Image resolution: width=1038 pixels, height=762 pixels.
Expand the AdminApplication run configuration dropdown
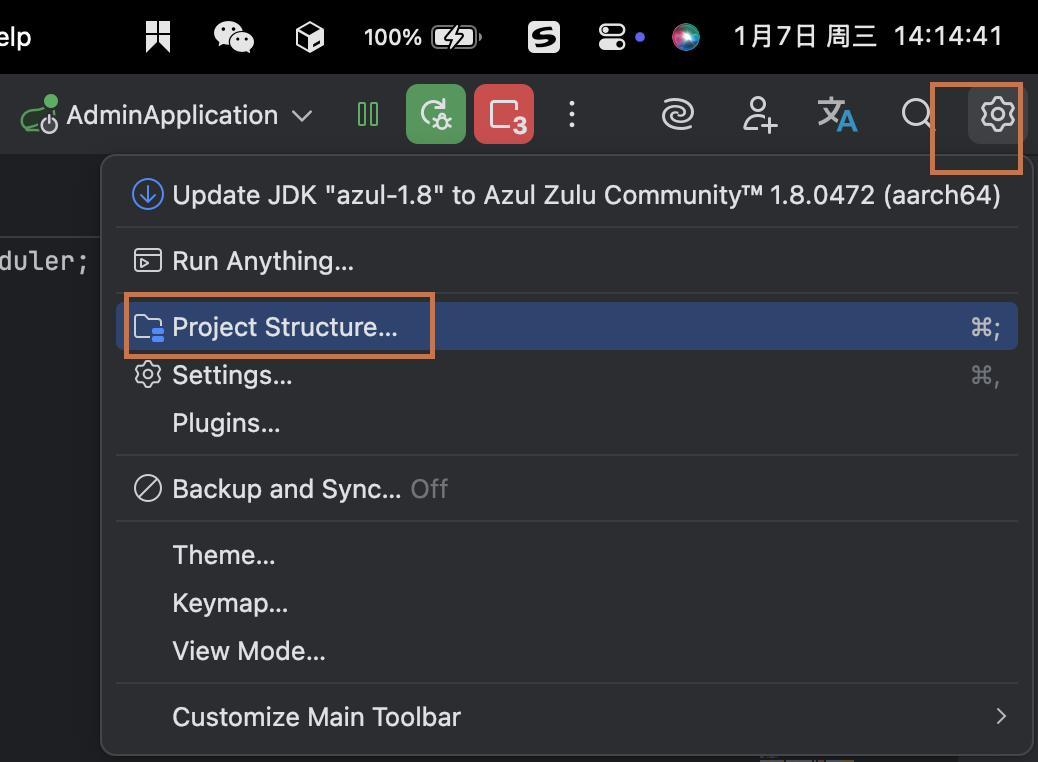coord(301,116)
